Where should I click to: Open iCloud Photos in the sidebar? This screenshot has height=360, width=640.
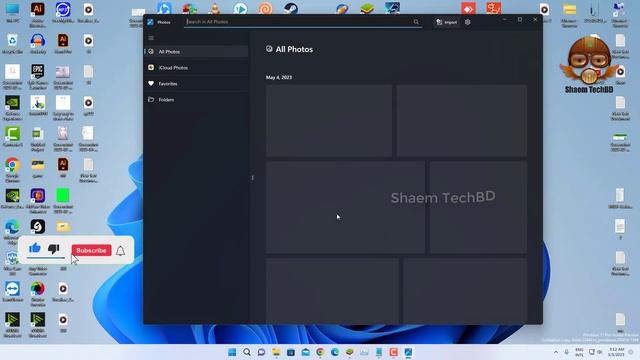click(196, 68)
